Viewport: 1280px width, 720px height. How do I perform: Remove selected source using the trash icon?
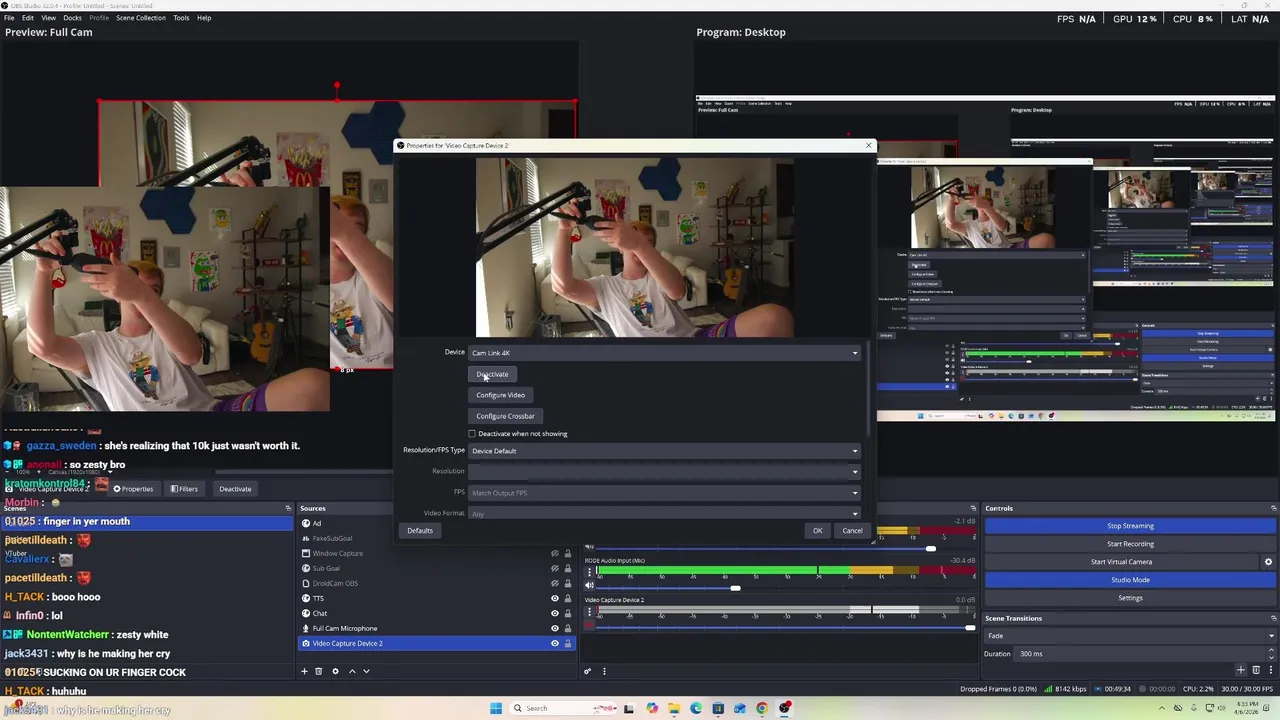319,671
